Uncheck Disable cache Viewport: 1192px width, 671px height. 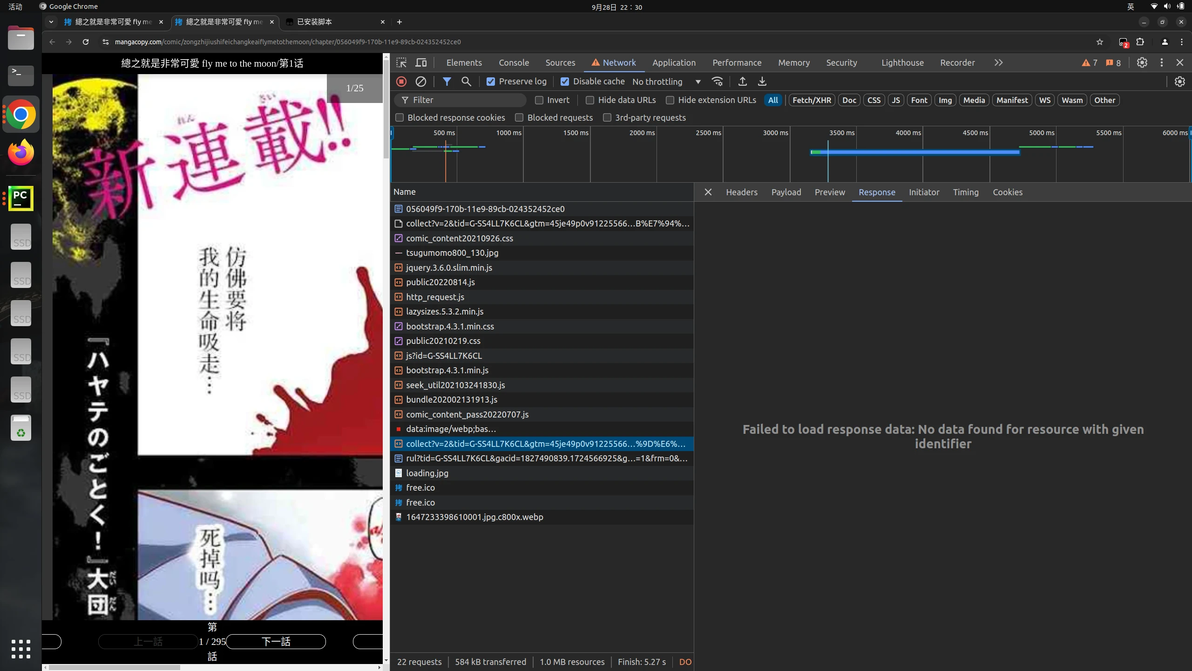click(x=564, y=81)
